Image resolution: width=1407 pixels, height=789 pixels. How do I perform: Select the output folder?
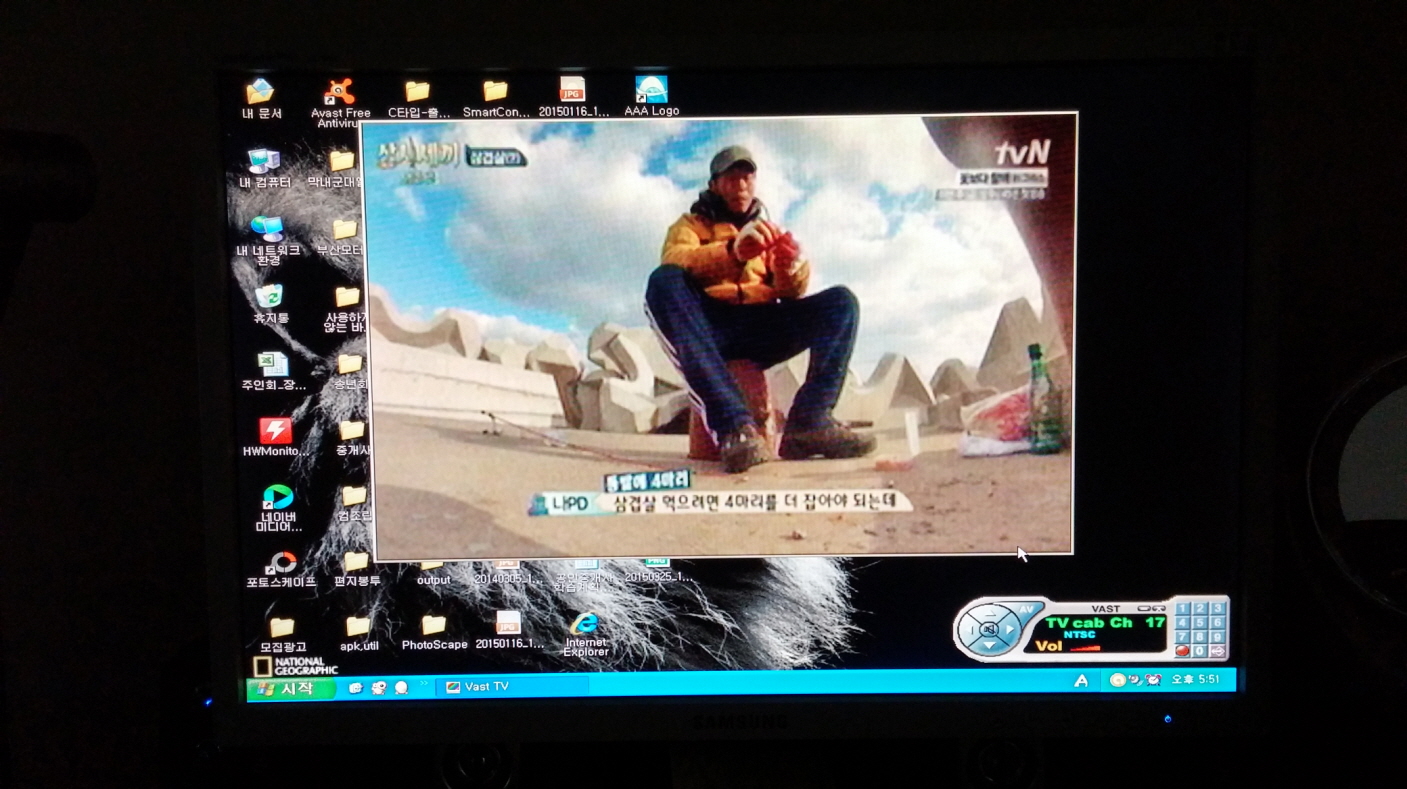coord(433,574)
